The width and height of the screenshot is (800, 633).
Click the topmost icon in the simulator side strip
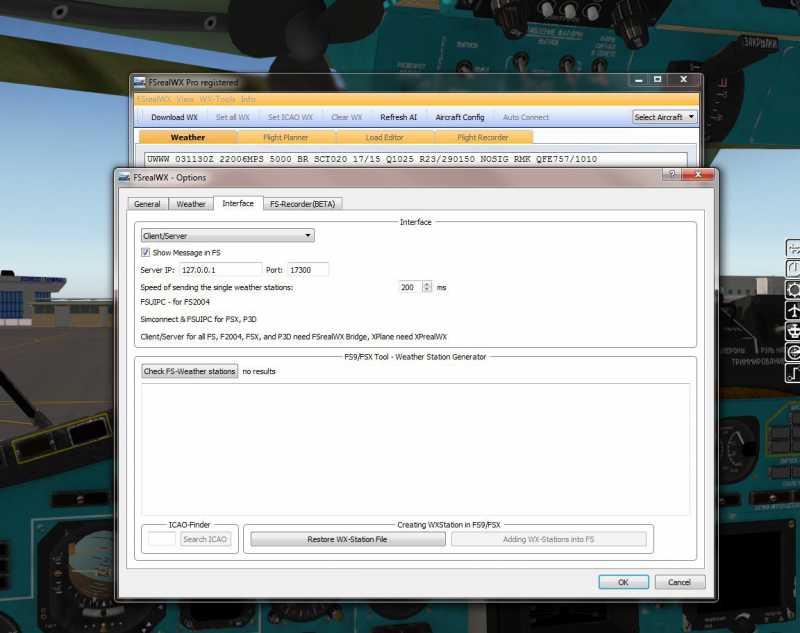click(793, 248)
